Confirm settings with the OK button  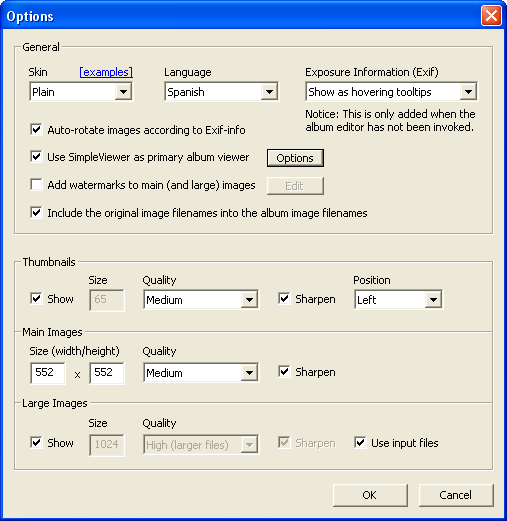pos(370,495)
